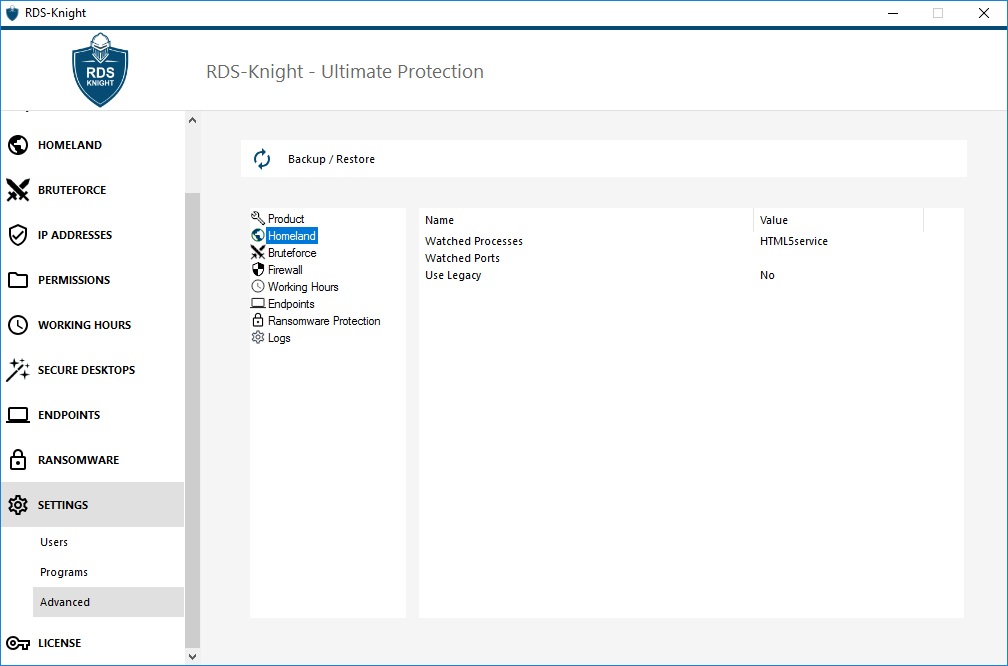Click the Secure Desktops magic wand icon
Image resolution: width=1008 pixels, height=666 pixels.
point(18,370)
